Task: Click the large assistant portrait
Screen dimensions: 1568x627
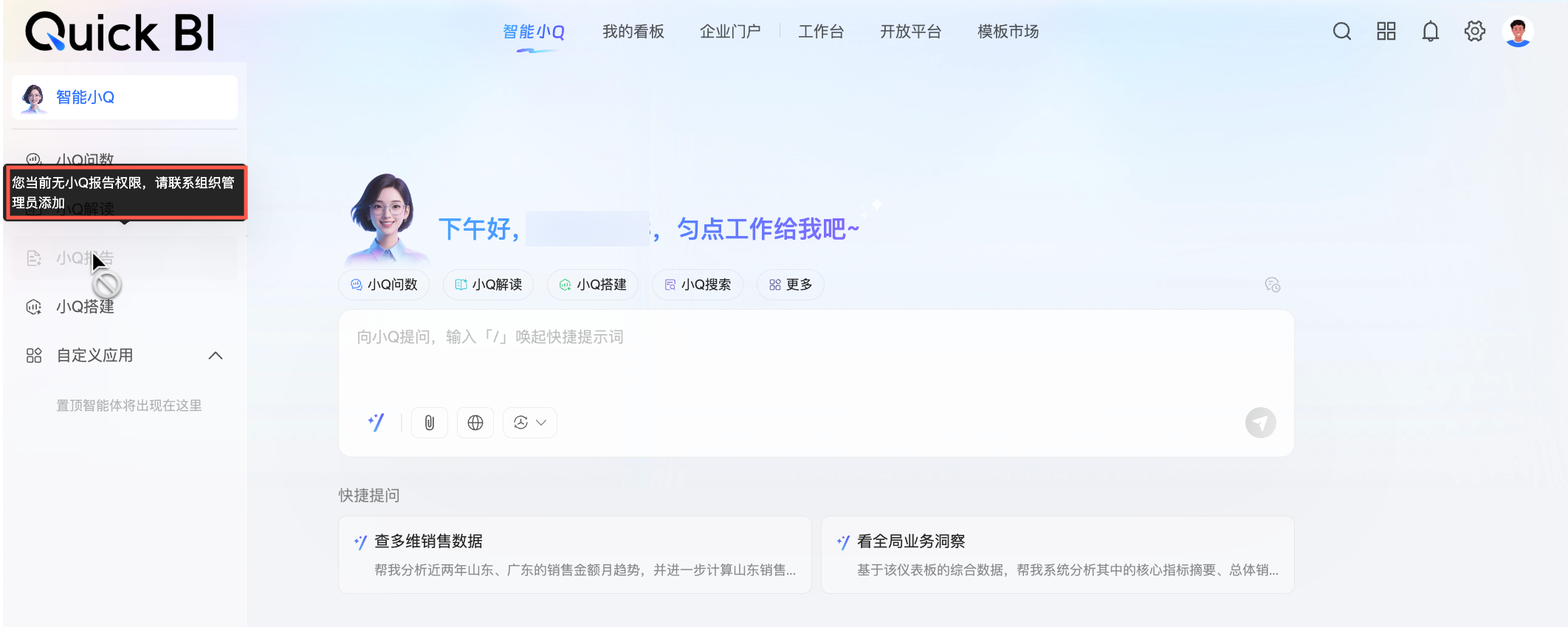Action: pos(386,220)
